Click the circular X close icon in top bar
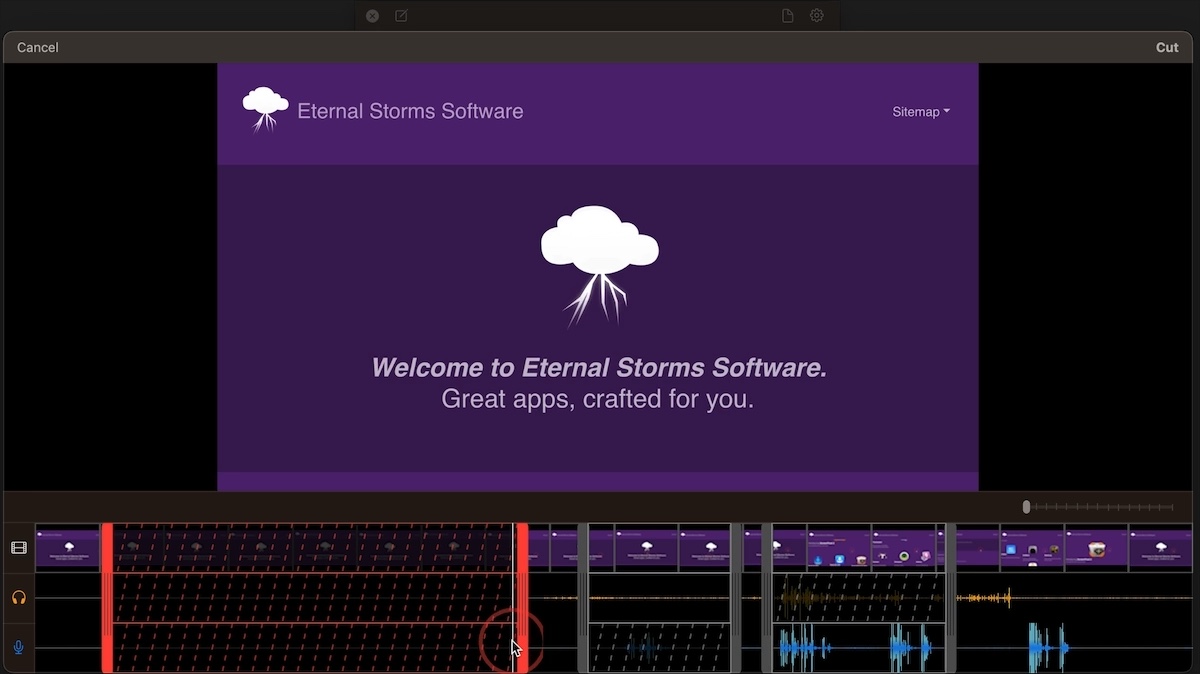The image size is (1200, 674). click(372, 16)
